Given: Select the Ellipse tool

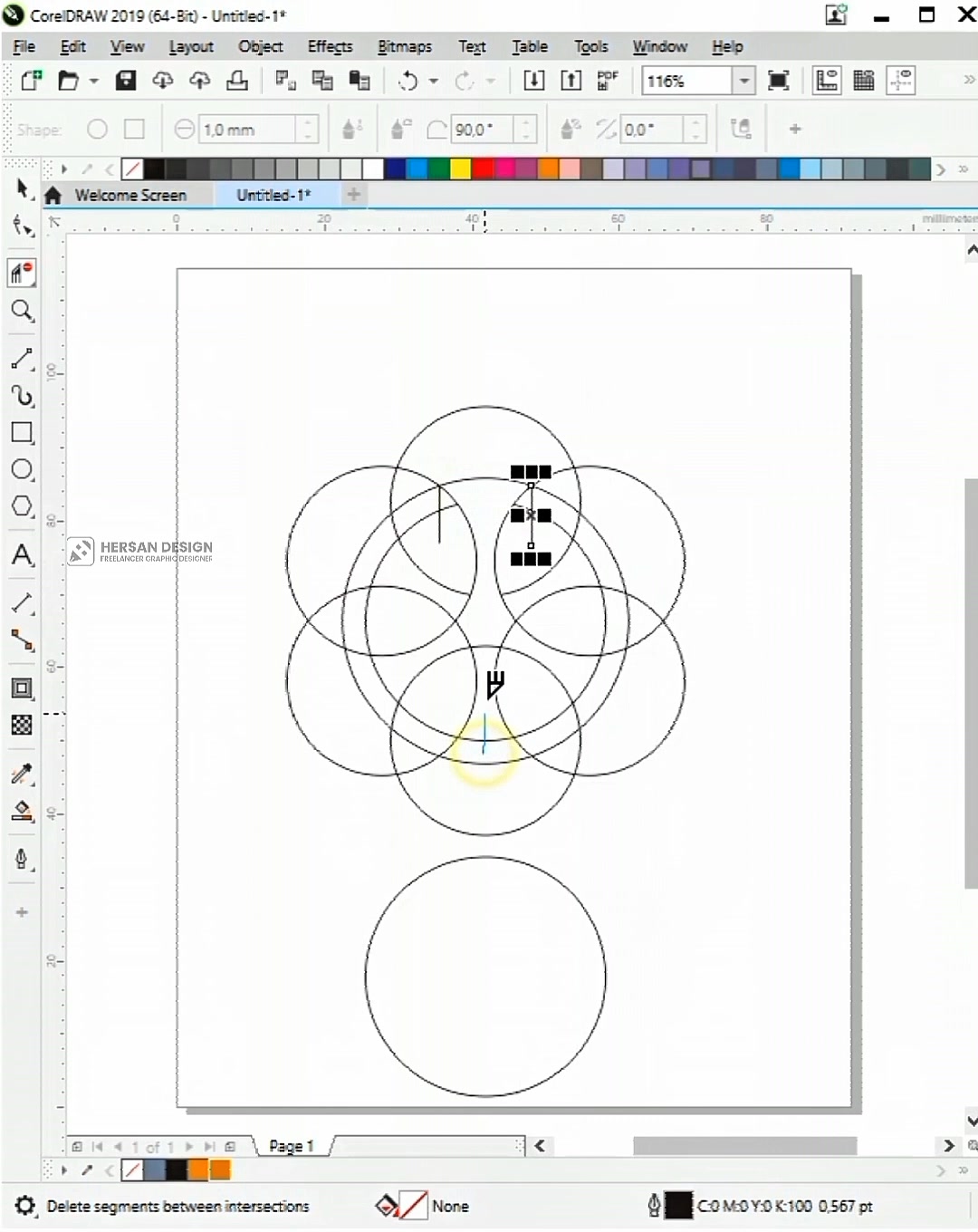Looking at the screenshot, I should coord(22,469).
